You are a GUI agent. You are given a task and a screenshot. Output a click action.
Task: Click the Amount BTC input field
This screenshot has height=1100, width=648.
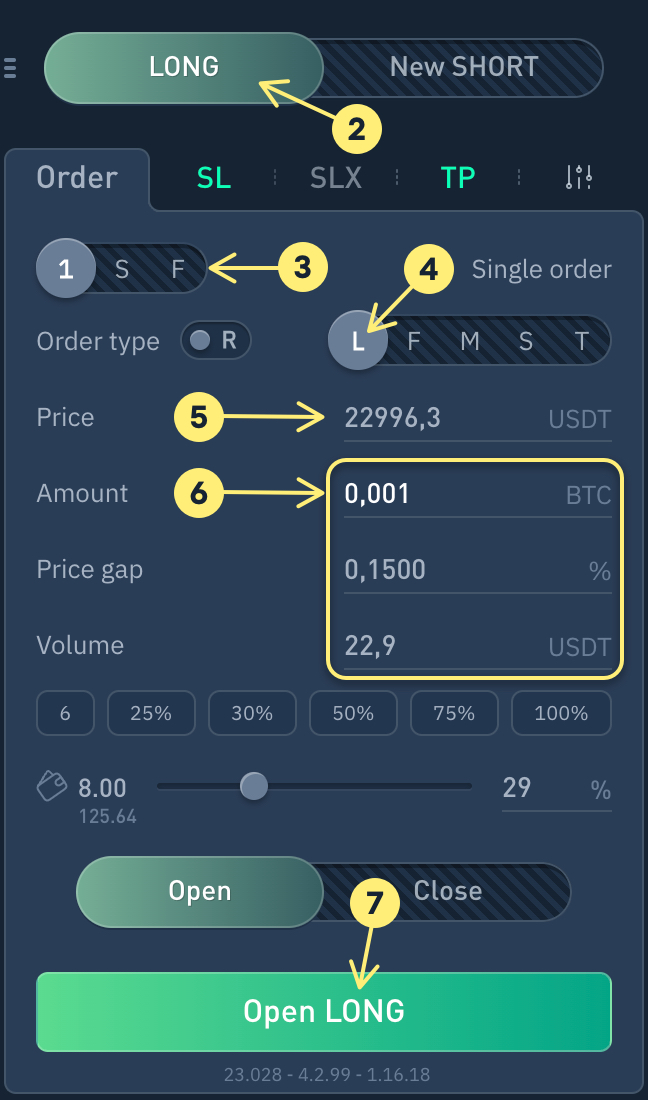tap(440, 494)
